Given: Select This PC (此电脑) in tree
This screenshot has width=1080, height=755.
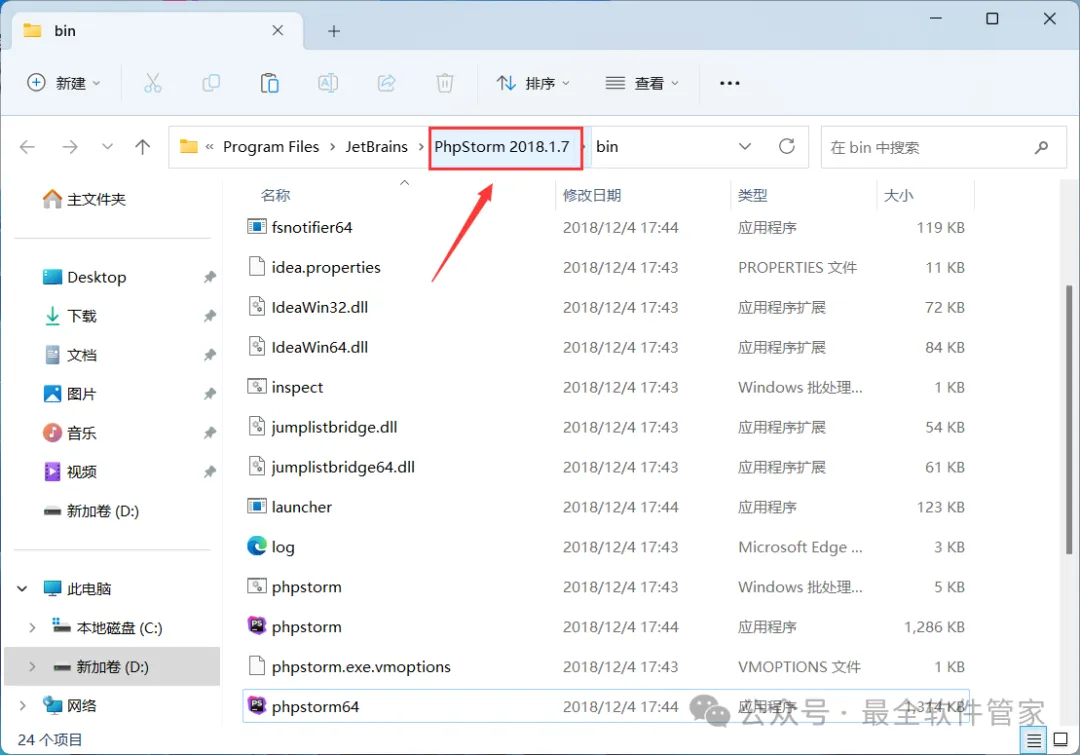Looking at the screenshot, I should (89, 589).
